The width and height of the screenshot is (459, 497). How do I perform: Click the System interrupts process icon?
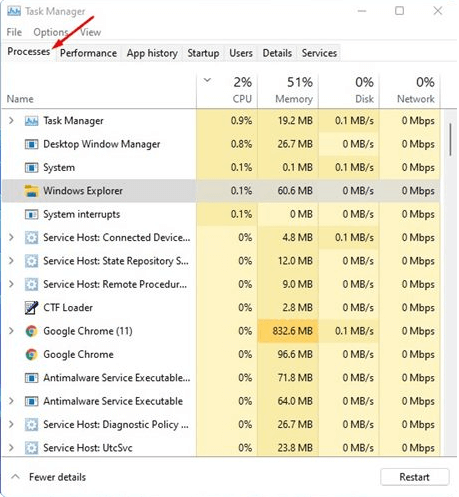[31, 214]
